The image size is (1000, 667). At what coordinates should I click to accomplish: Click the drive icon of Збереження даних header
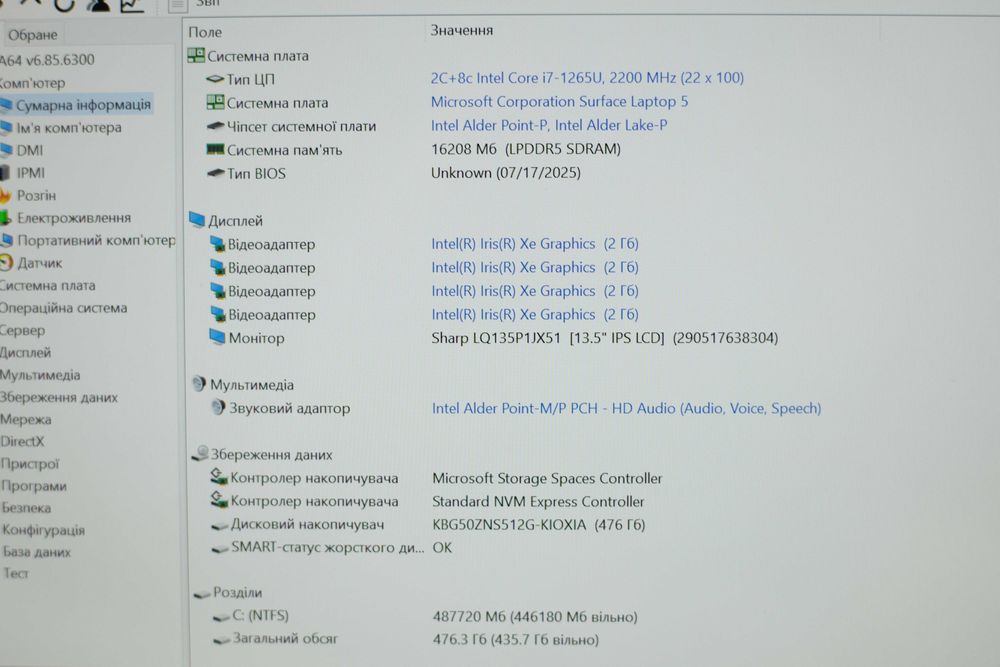200,453
